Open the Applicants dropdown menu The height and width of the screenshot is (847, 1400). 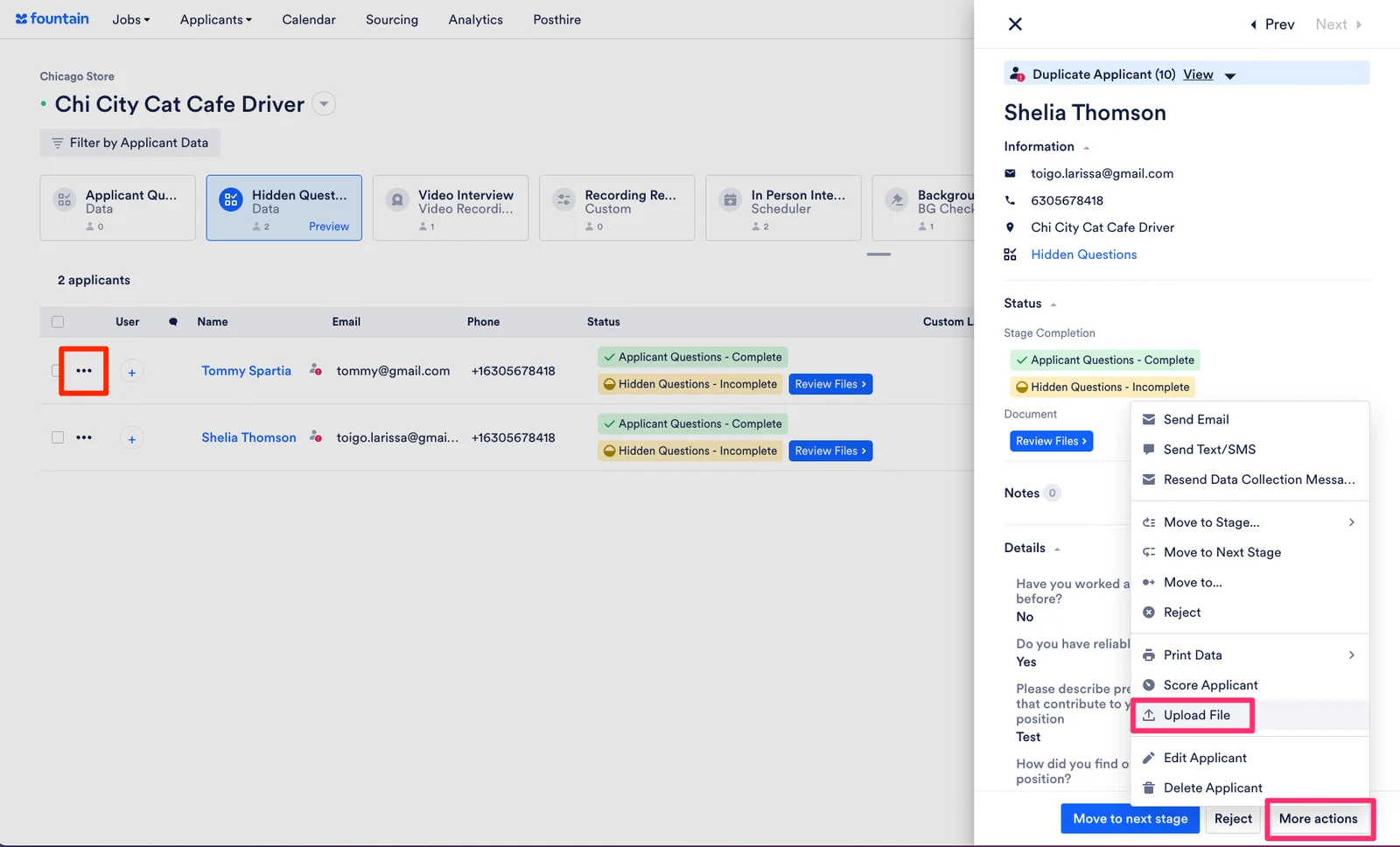tap(216, 19)
